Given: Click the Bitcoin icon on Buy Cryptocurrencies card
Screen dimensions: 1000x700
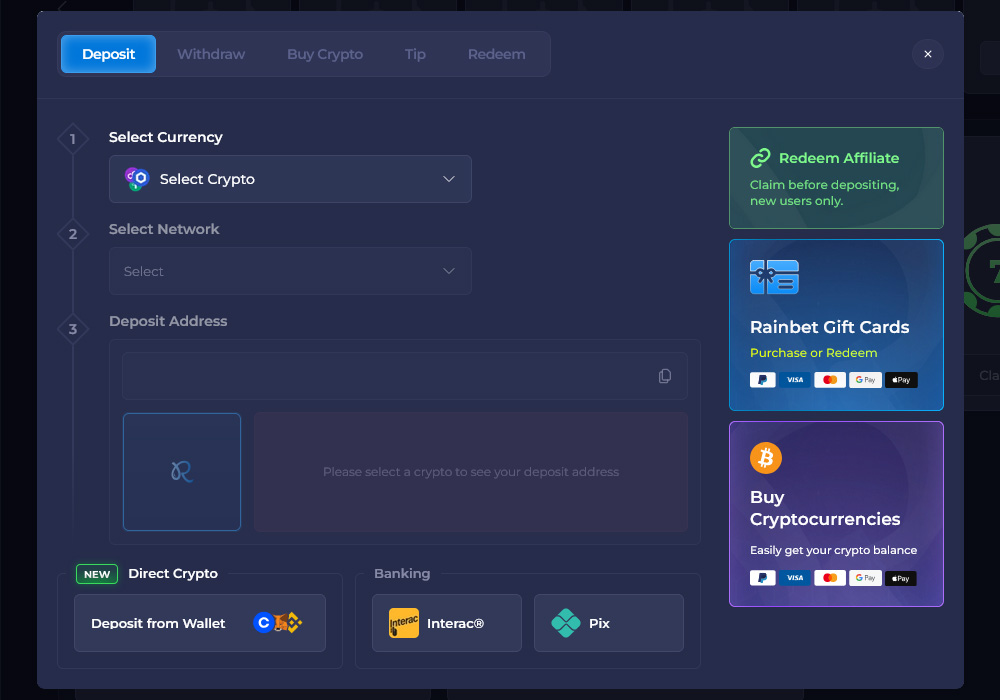Looking at the screenshot, I should 766,458.
